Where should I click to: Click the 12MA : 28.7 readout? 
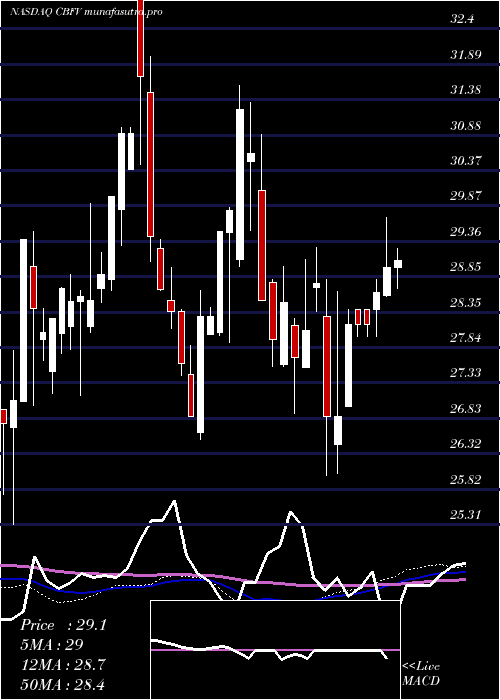click(63, 664)
